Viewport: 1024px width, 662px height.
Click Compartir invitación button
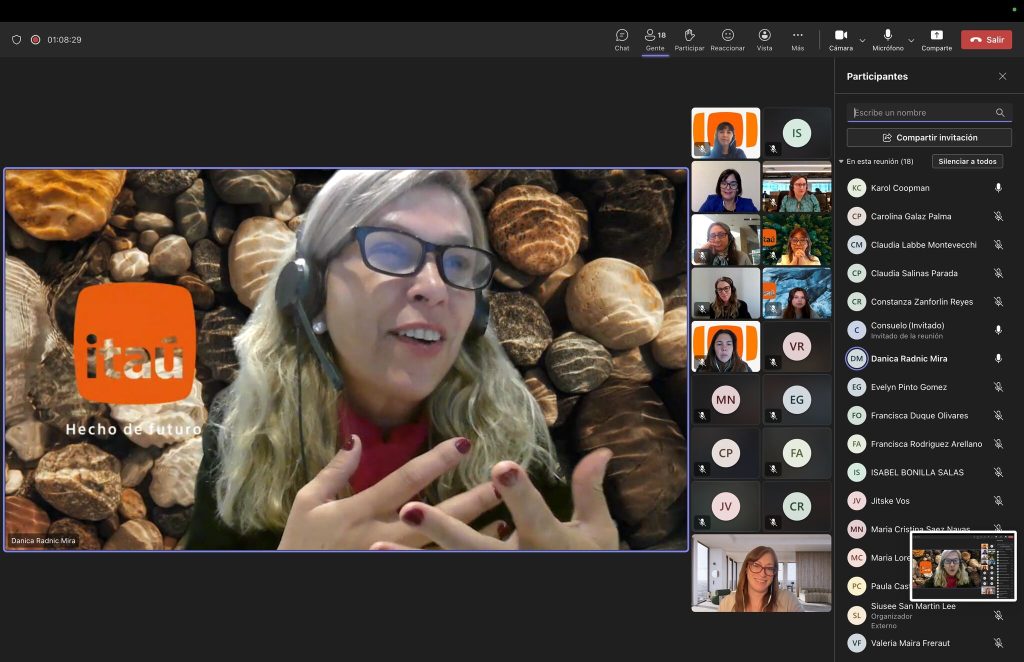929,138
